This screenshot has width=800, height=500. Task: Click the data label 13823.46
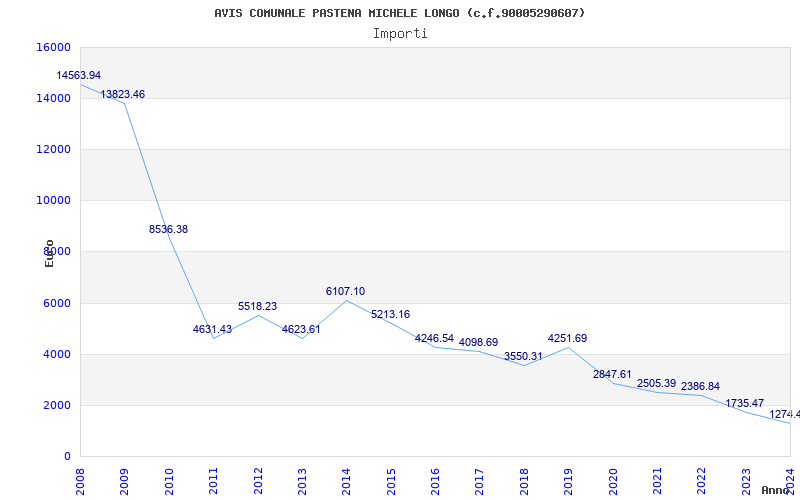point(122,94)
